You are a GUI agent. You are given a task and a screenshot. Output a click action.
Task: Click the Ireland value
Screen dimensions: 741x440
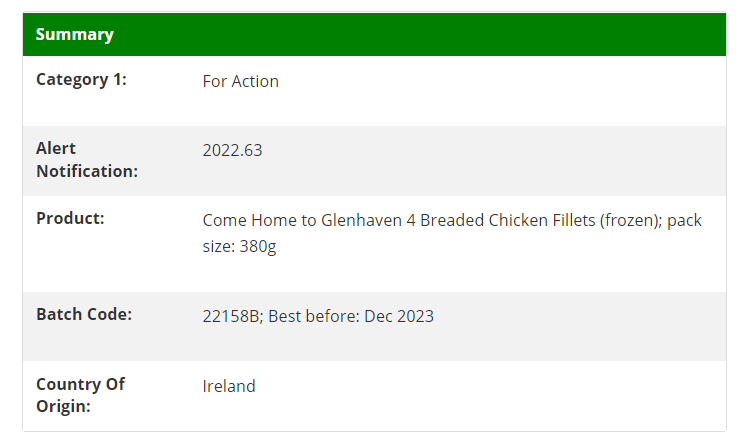(x=229, y=386)
